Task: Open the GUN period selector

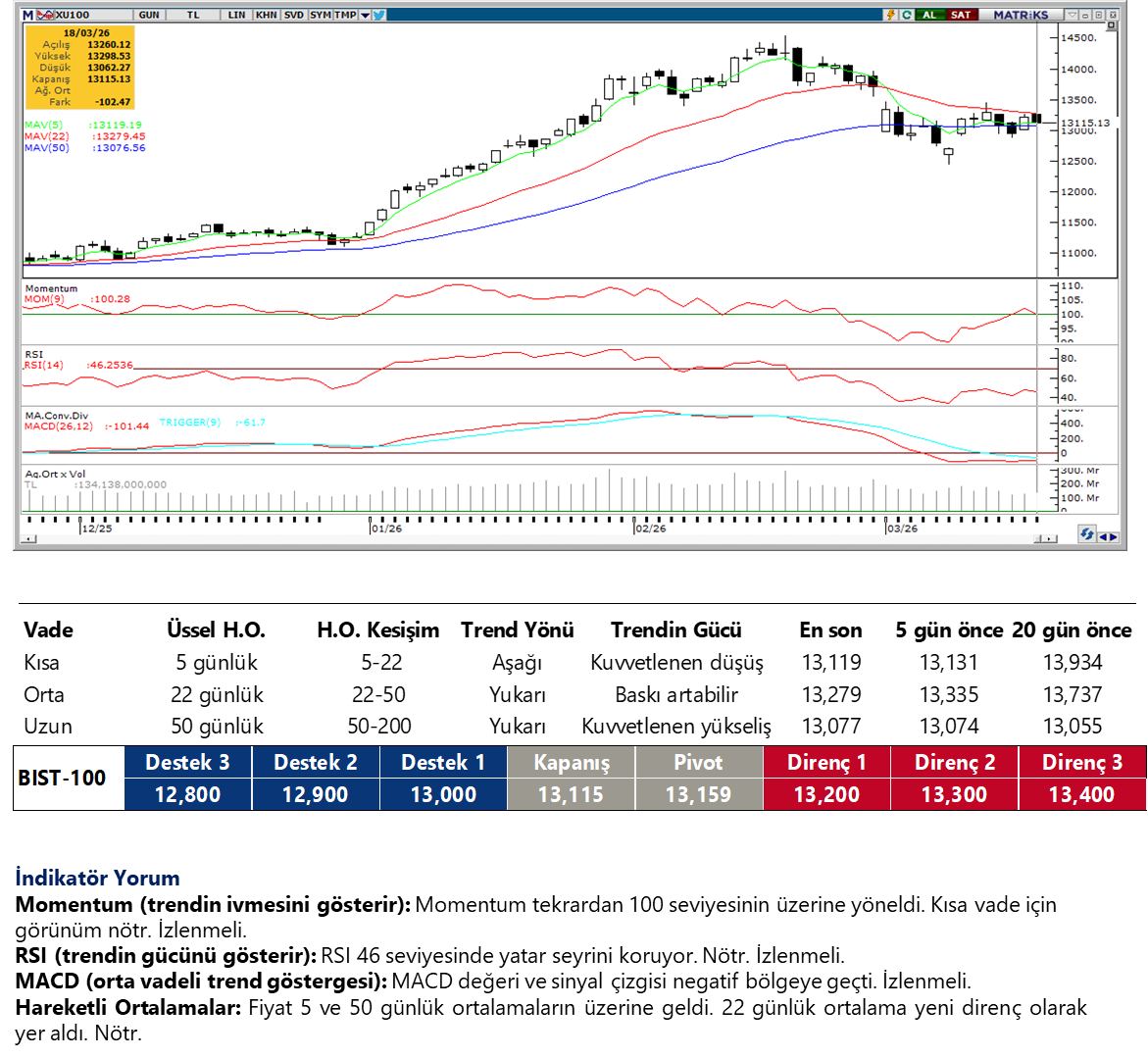Action: (149, 15)
